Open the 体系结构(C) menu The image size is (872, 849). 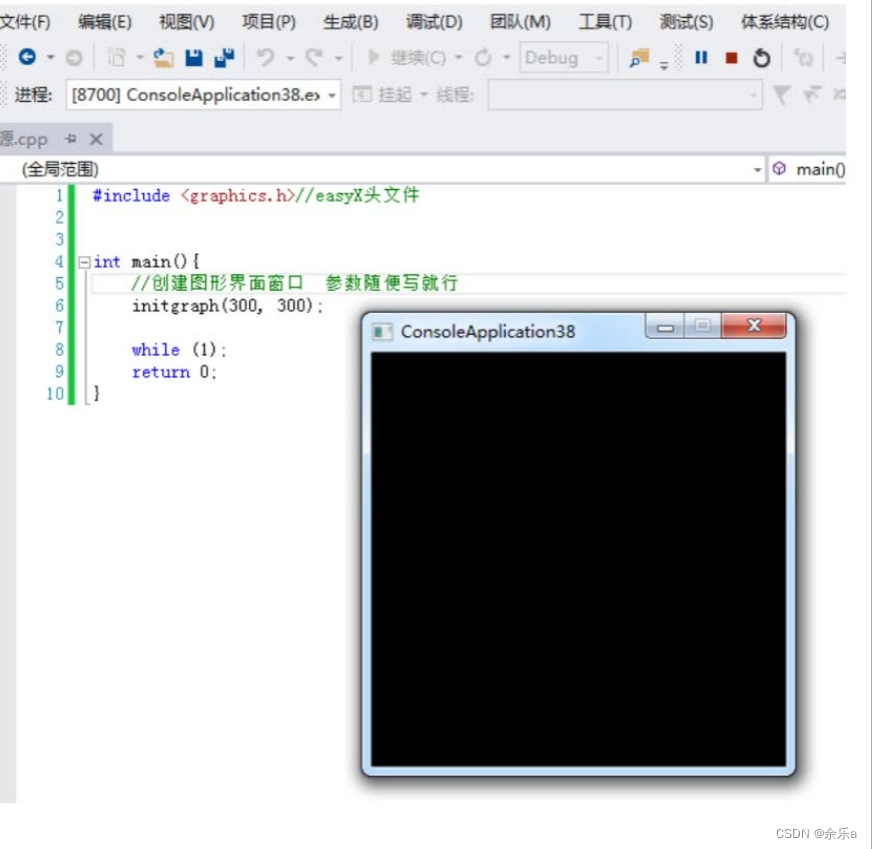[x=785, y=22]
